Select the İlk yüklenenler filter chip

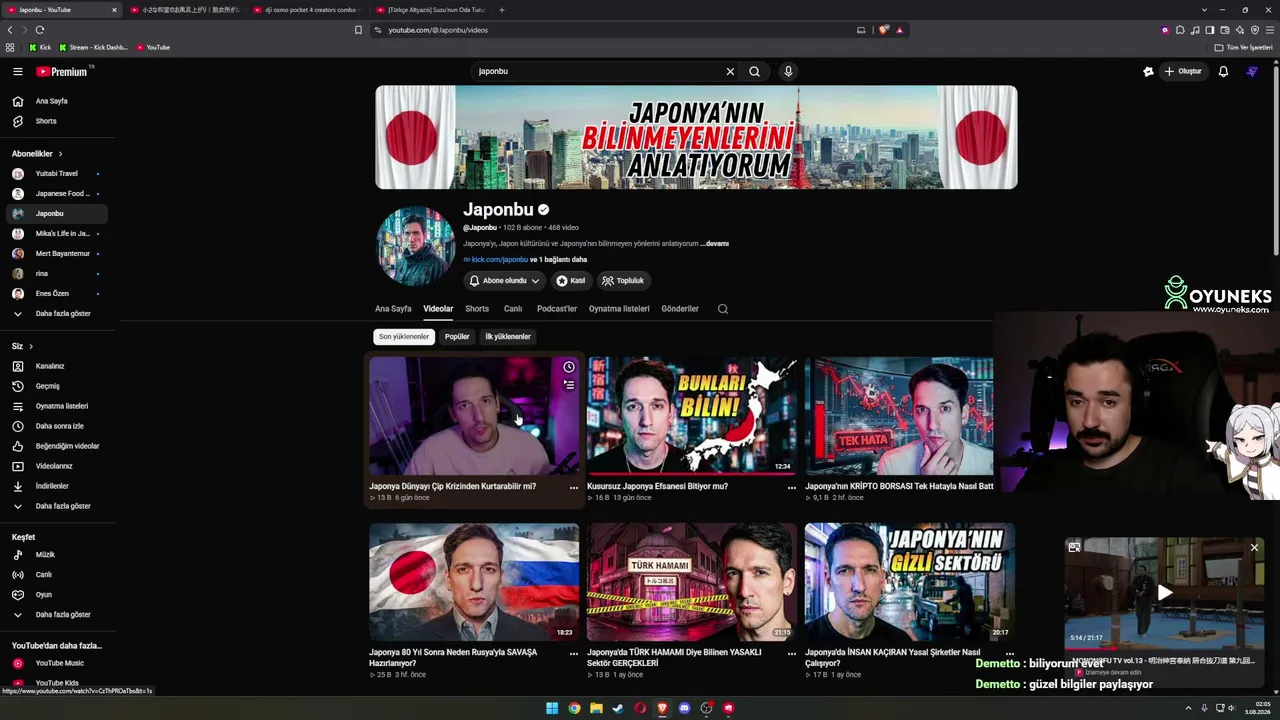(x=508, y=337)
